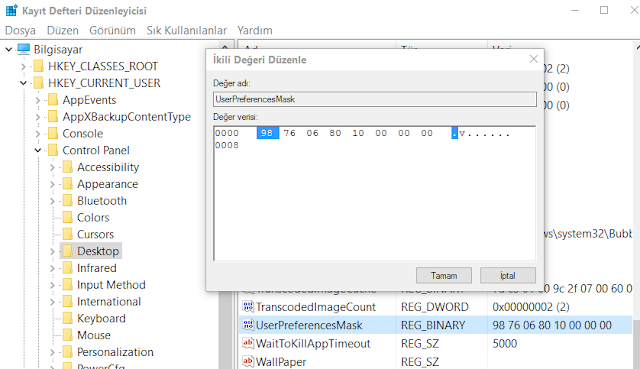Expand the AppXBackupContentType key
The image size is (640, 369).
(38, 116)
